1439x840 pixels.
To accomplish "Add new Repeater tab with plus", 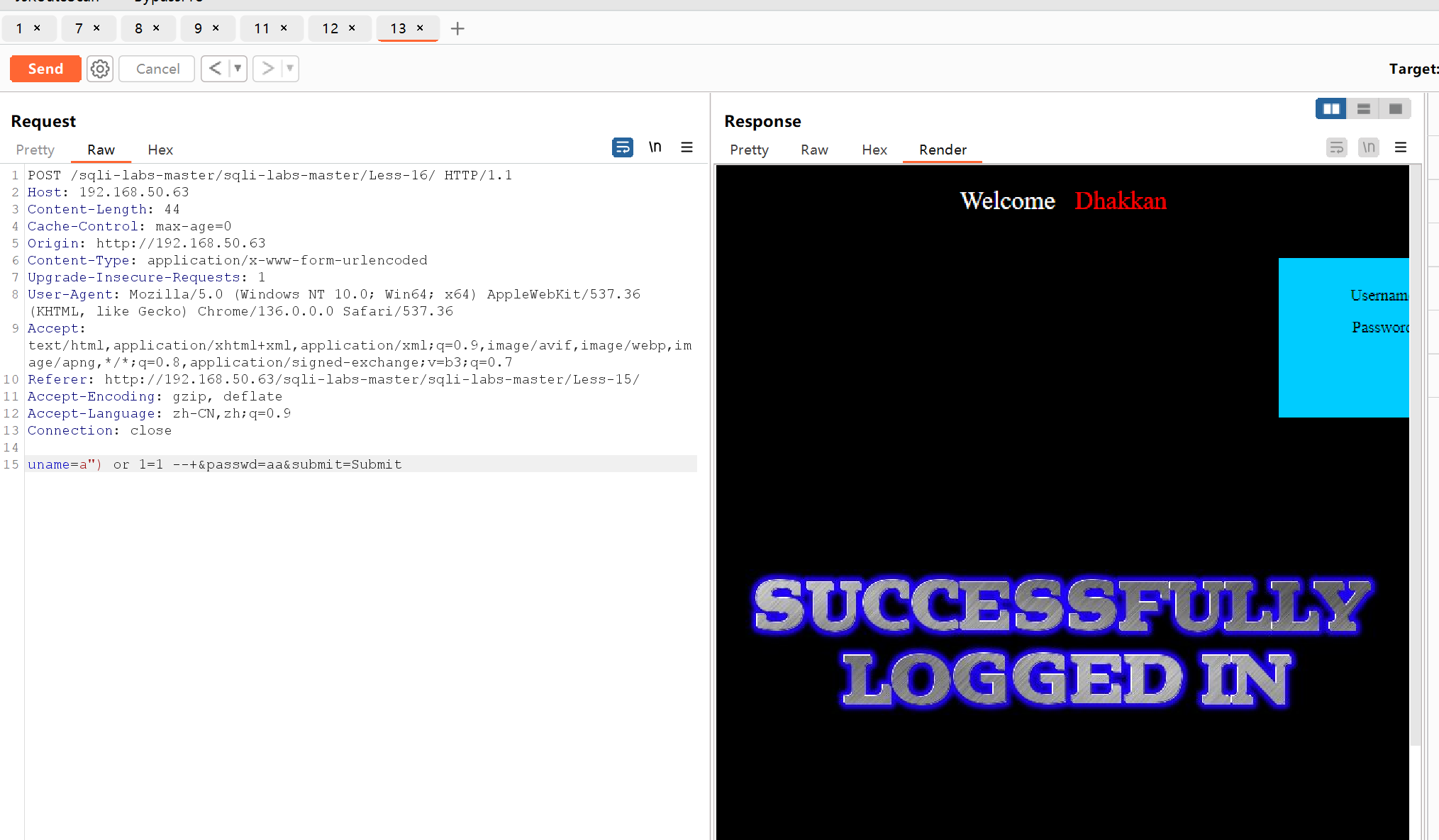I will point(457,28).
